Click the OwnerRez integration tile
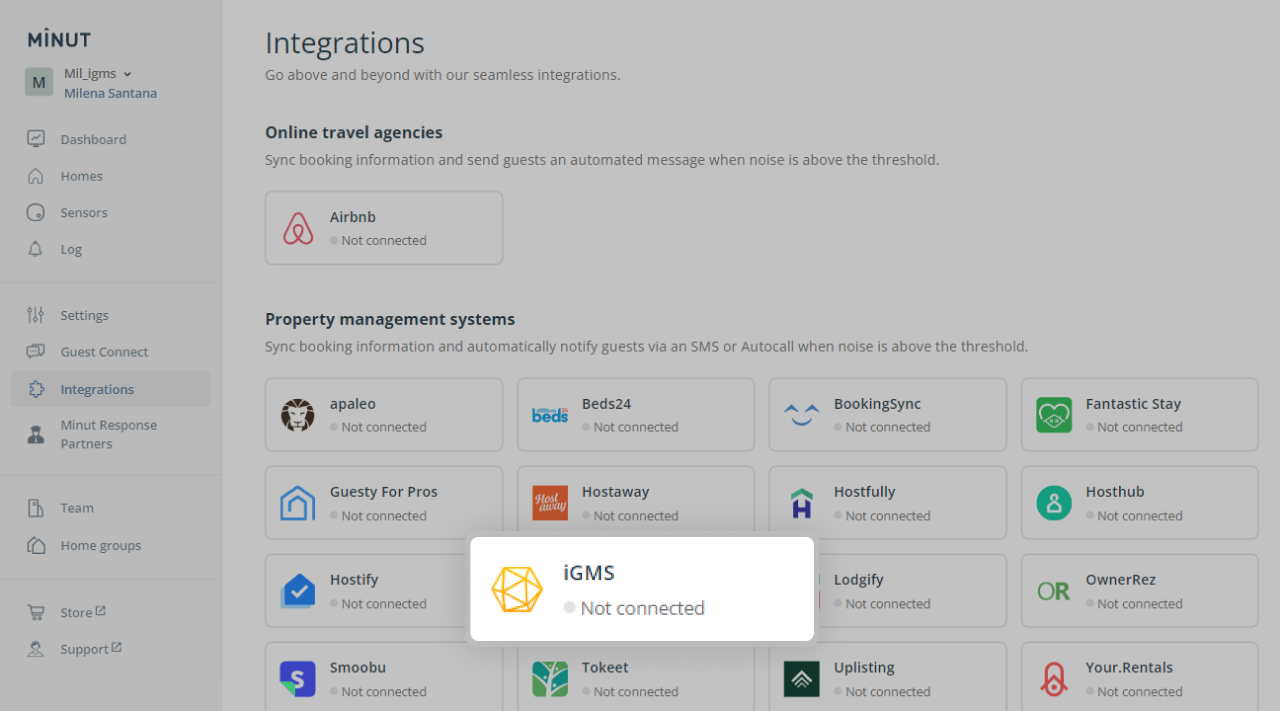Viewport: 1280px width, 711px height. pyautogui.click(x=1139, y=590)
